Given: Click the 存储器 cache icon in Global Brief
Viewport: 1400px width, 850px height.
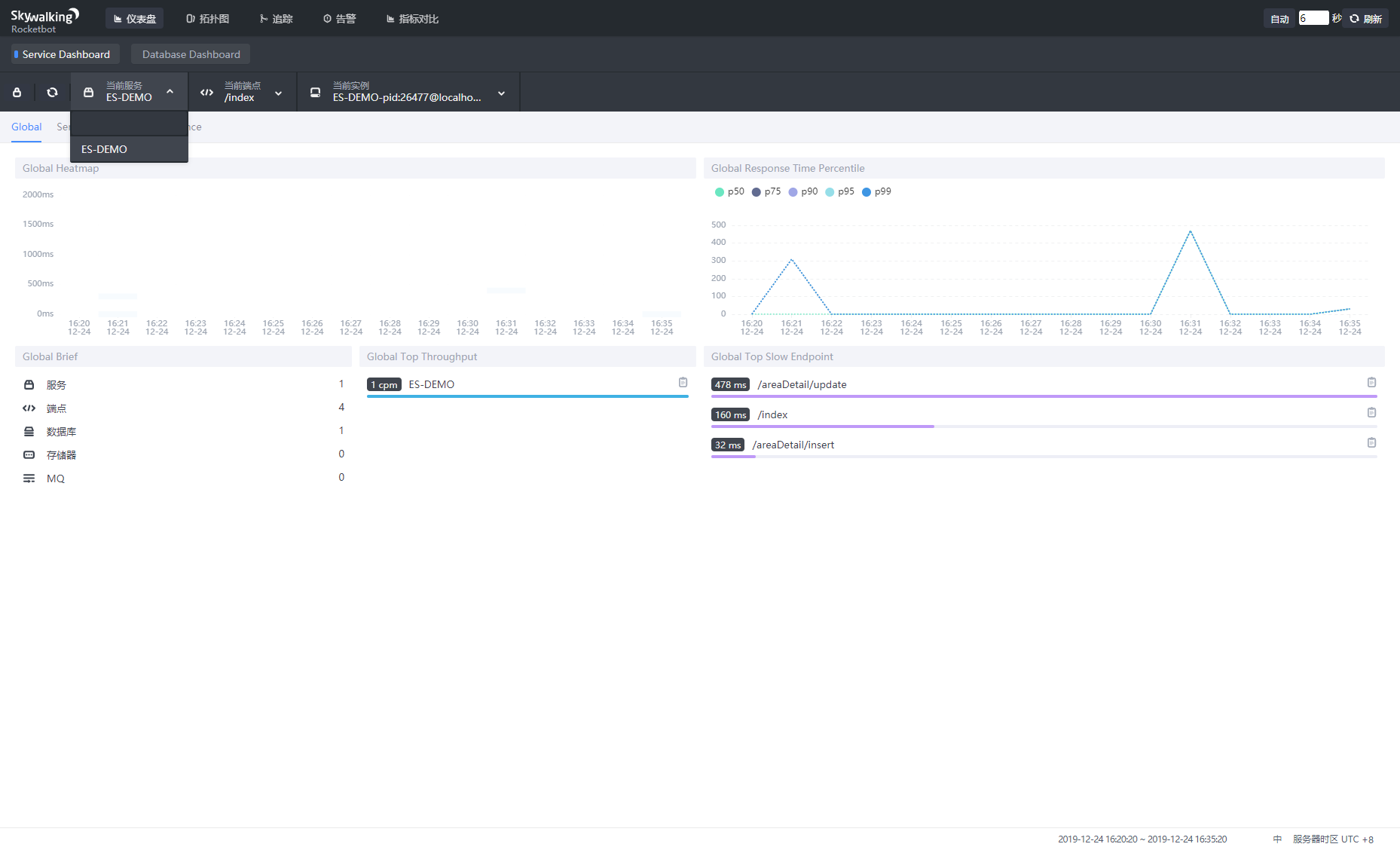Looking at the screenshot, I should point(29,455).
